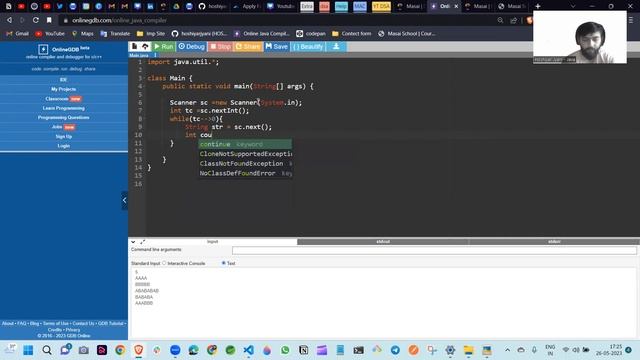Click Login in sidebar
The height and width of the screenshot is (360, 640).
coord(64,146)
